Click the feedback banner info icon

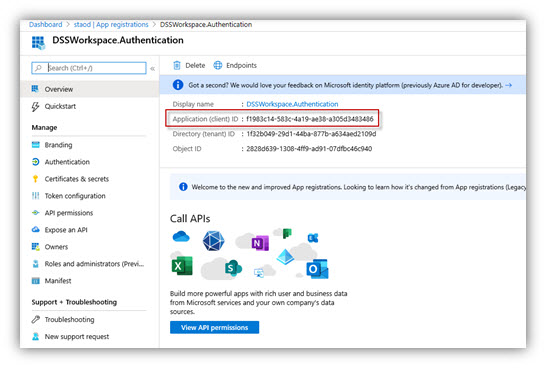178,85
